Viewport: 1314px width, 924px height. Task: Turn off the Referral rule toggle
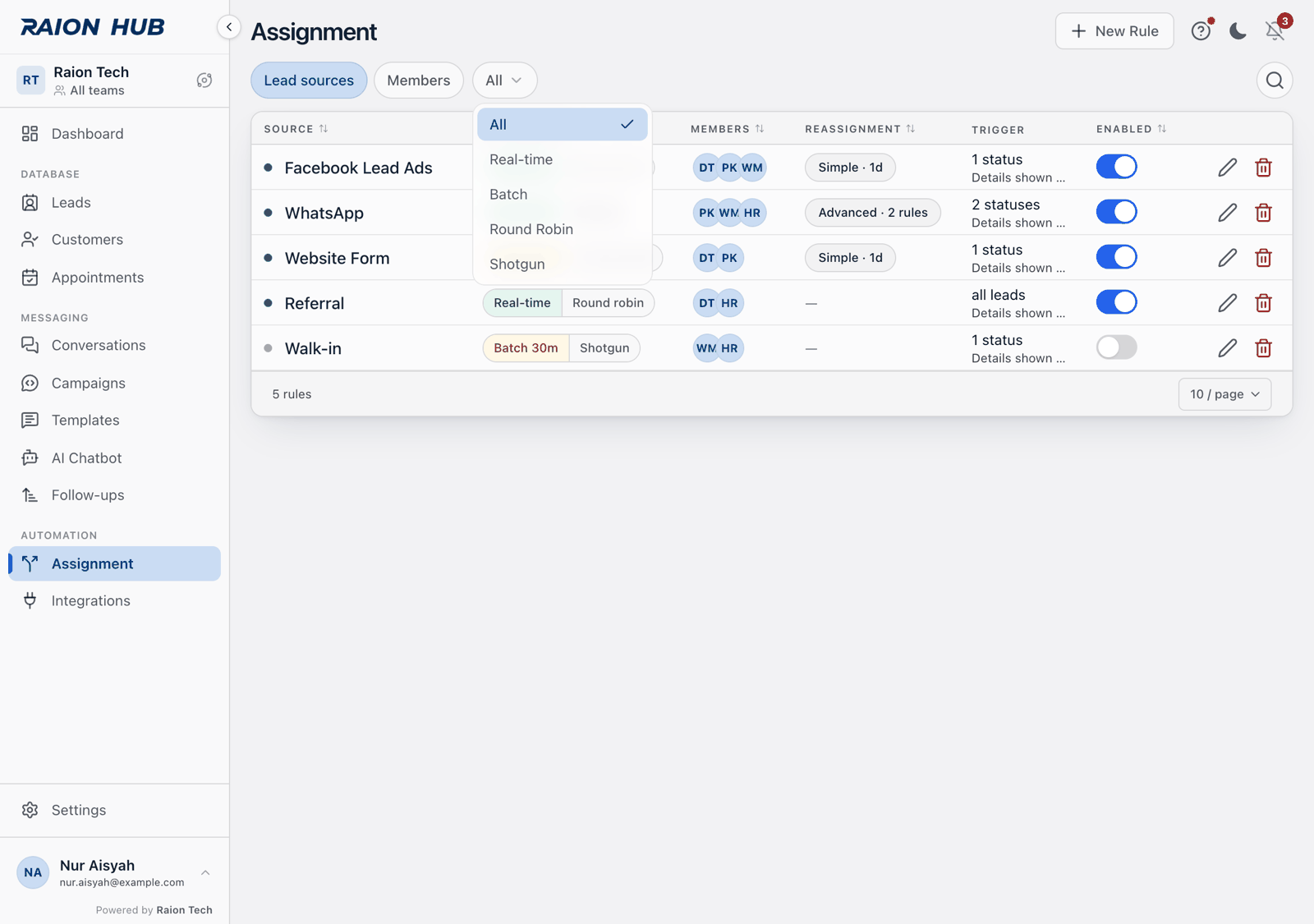click(x=1116, y=302)
